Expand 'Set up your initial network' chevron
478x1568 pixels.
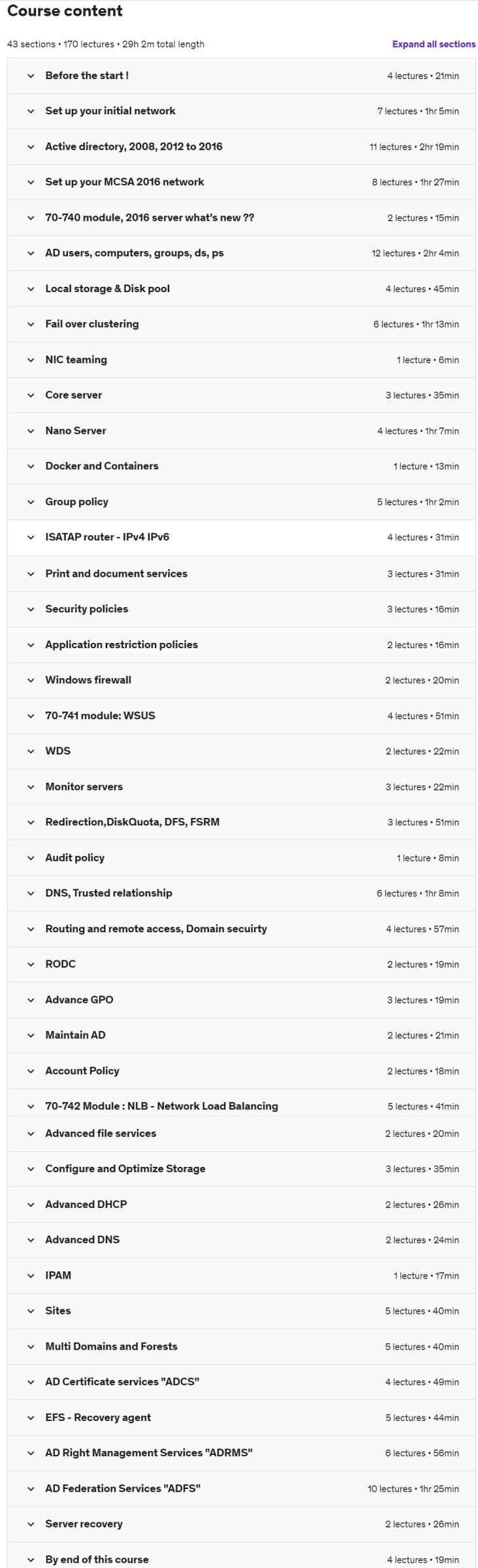pyautogui.click(x=31, y=111)
